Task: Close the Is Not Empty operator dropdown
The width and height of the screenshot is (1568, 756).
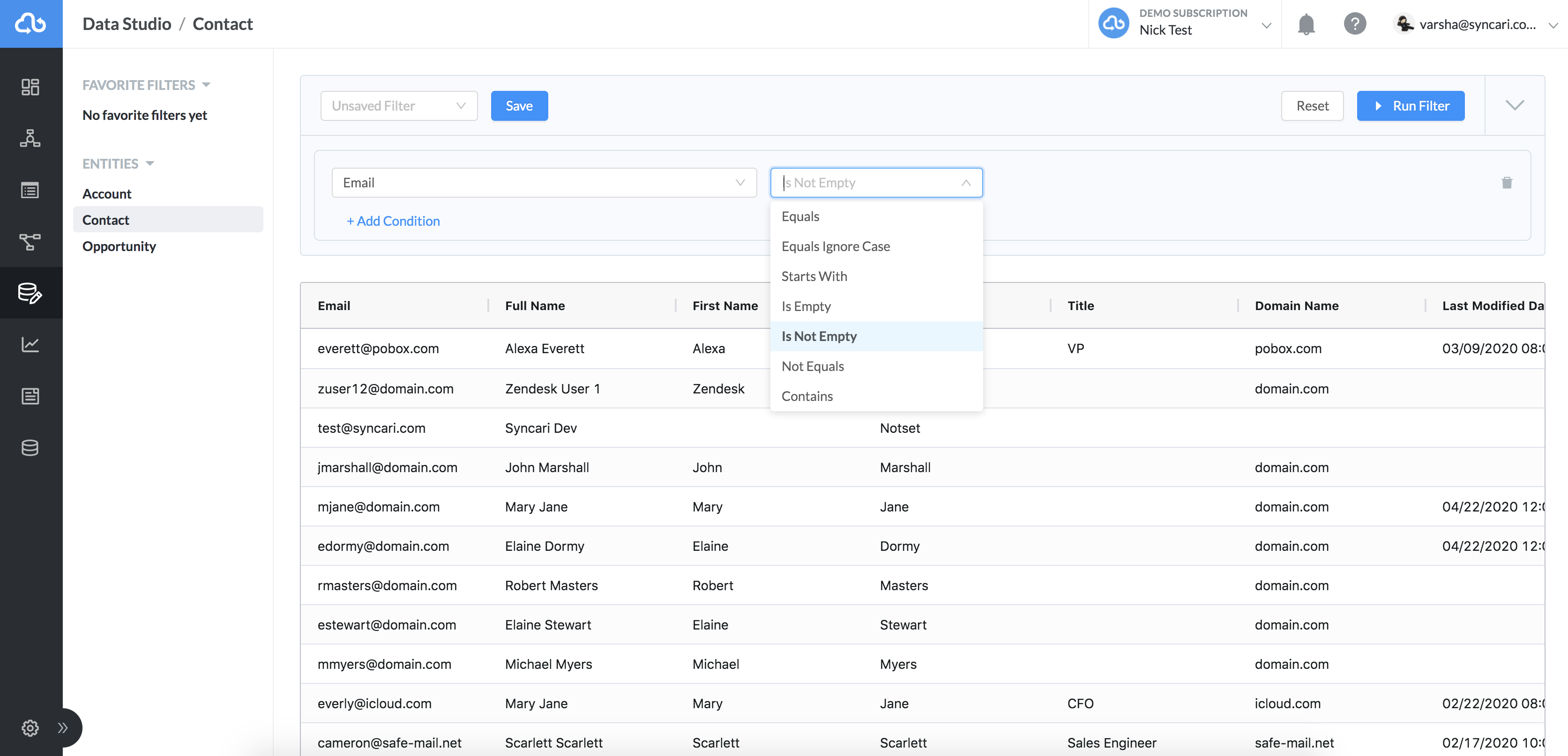Action: tap(876, 183)
